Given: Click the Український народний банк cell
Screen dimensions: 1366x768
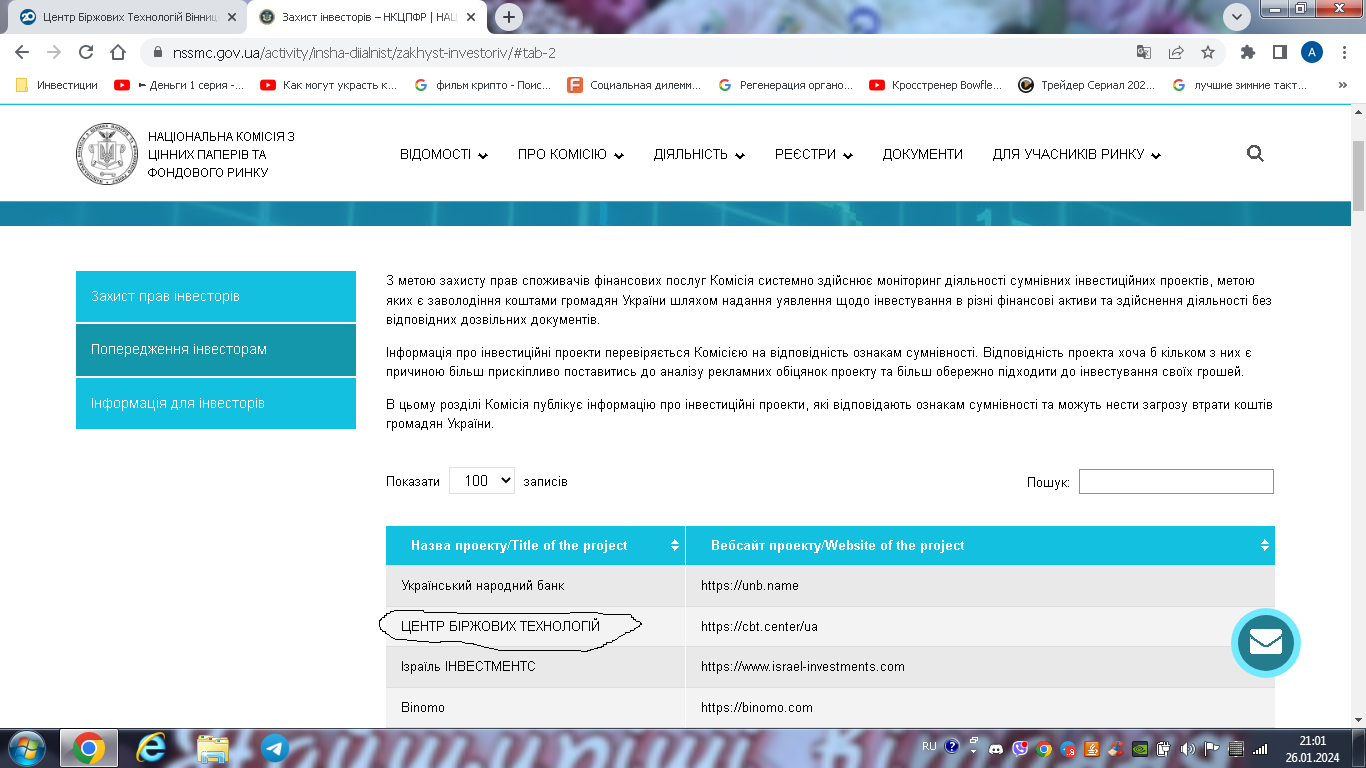Looking at the screenshot, I should coord(536,585).
